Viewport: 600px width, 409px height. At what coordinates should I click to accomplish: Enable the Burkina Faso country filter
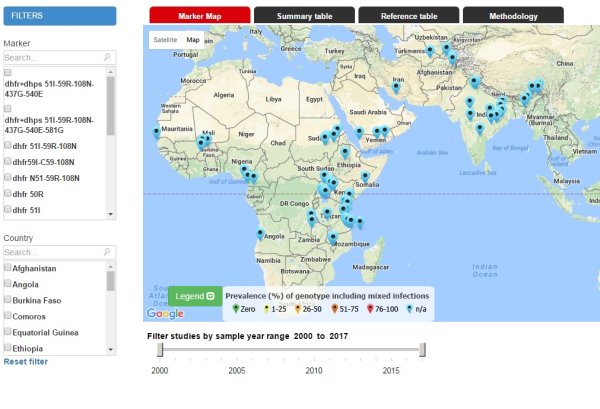click(8, 300)
